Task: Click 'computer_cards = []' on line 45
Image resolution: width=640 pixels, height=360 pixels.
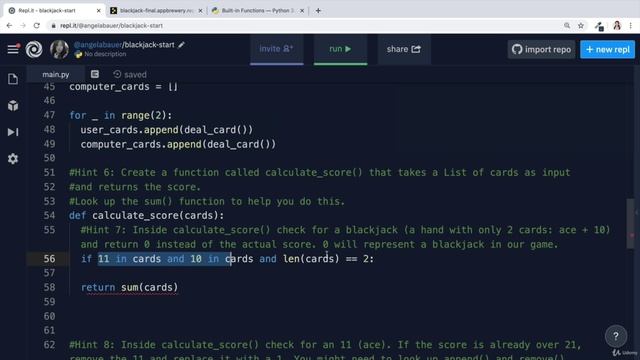Action: [123, 87]
